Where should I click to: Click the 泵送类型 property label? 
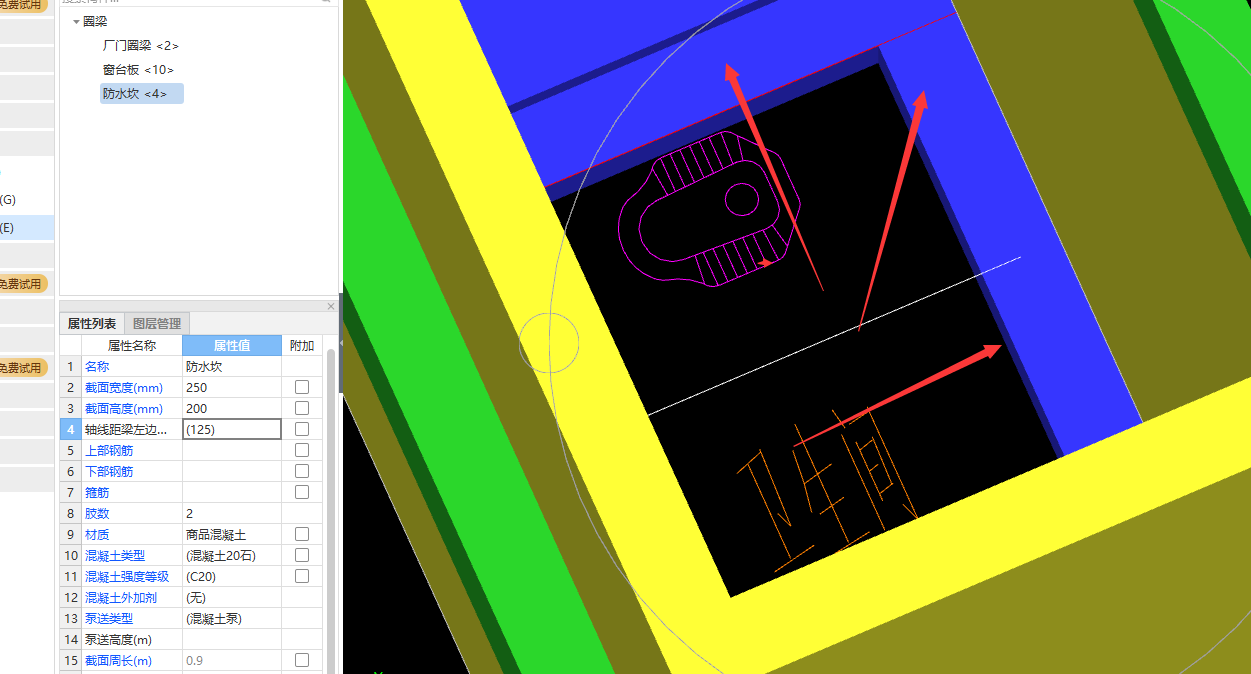pyautogui.click(x=109, y=619)
